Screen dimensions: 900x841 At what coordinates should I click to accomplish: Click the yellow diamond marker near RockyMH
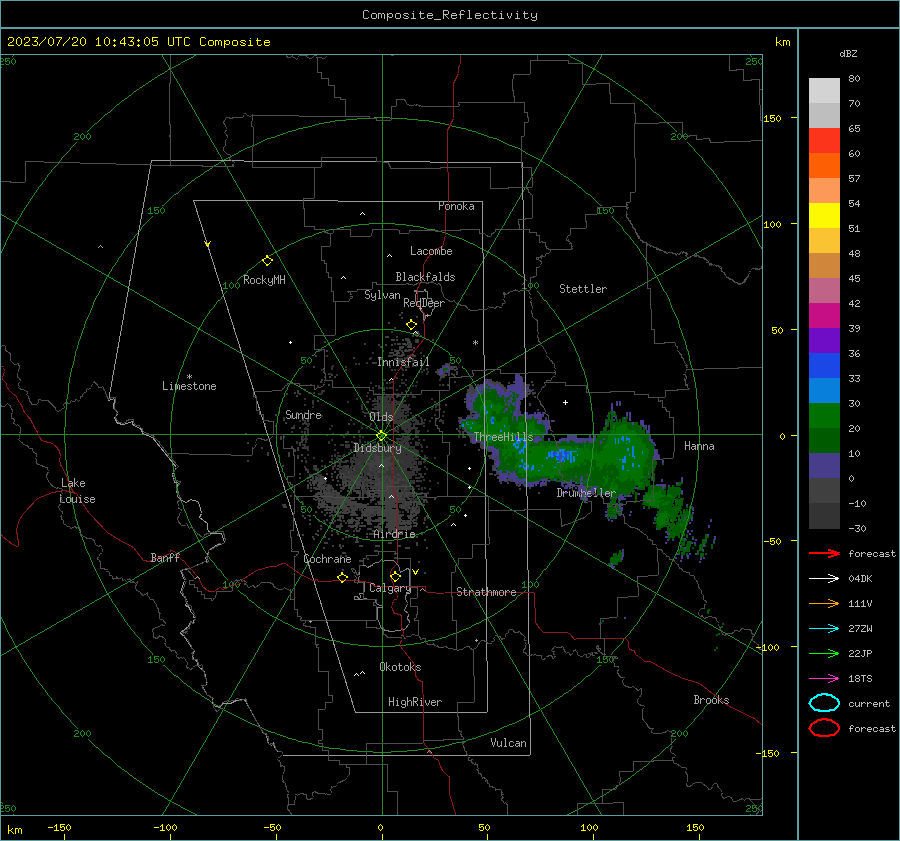[267, 261]
